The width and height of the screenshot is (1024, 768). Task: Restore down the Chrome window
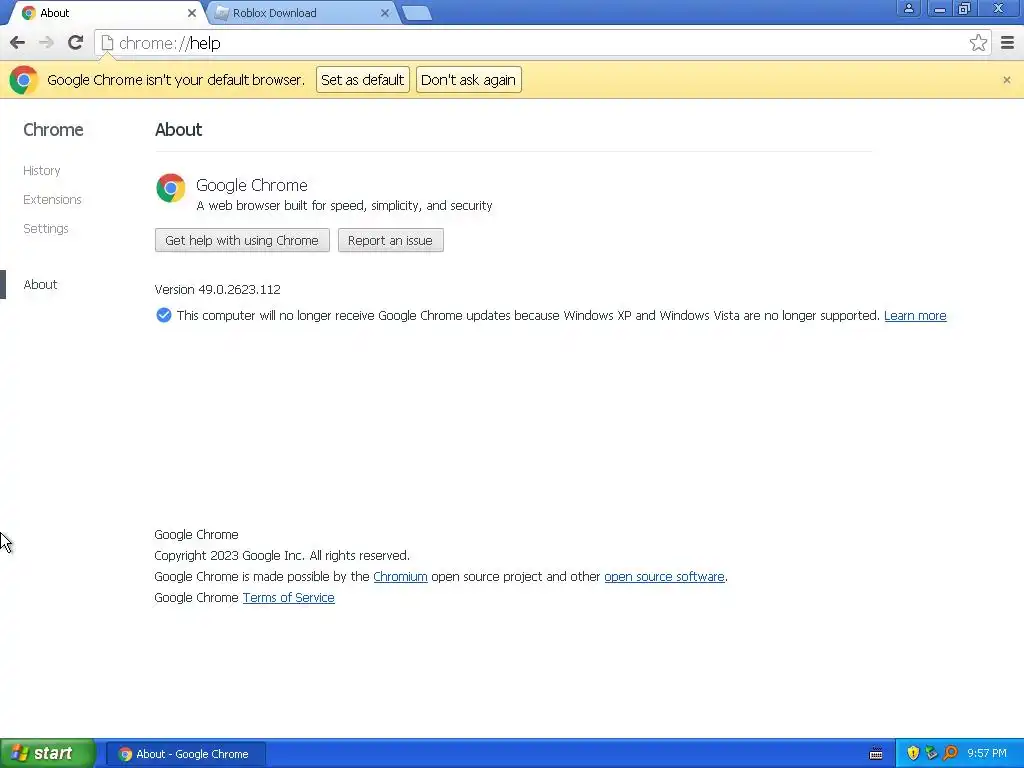tap(965, 8)
